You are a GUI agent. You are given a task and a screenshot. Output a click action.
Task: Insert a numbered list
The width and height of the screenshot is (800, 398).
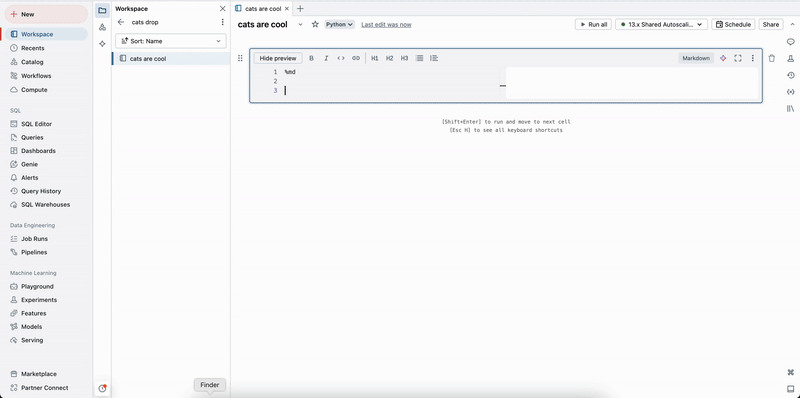point(434,58)
